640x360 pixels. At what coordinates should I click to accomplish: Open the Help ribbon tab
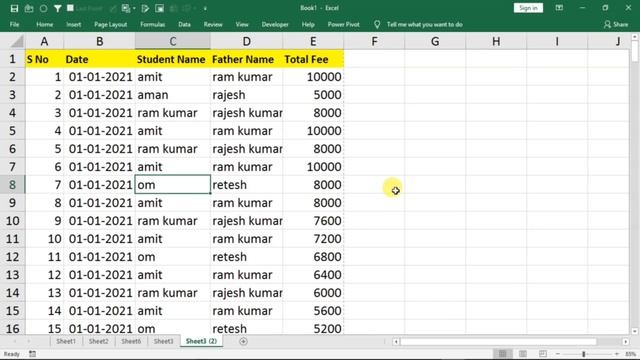308,24
